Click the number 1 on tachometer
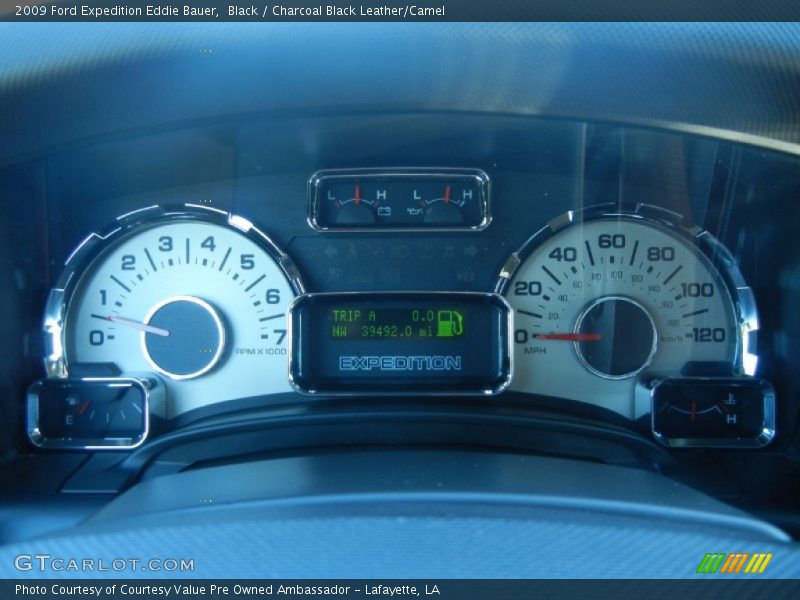800x600 pixels. (104, 296)
